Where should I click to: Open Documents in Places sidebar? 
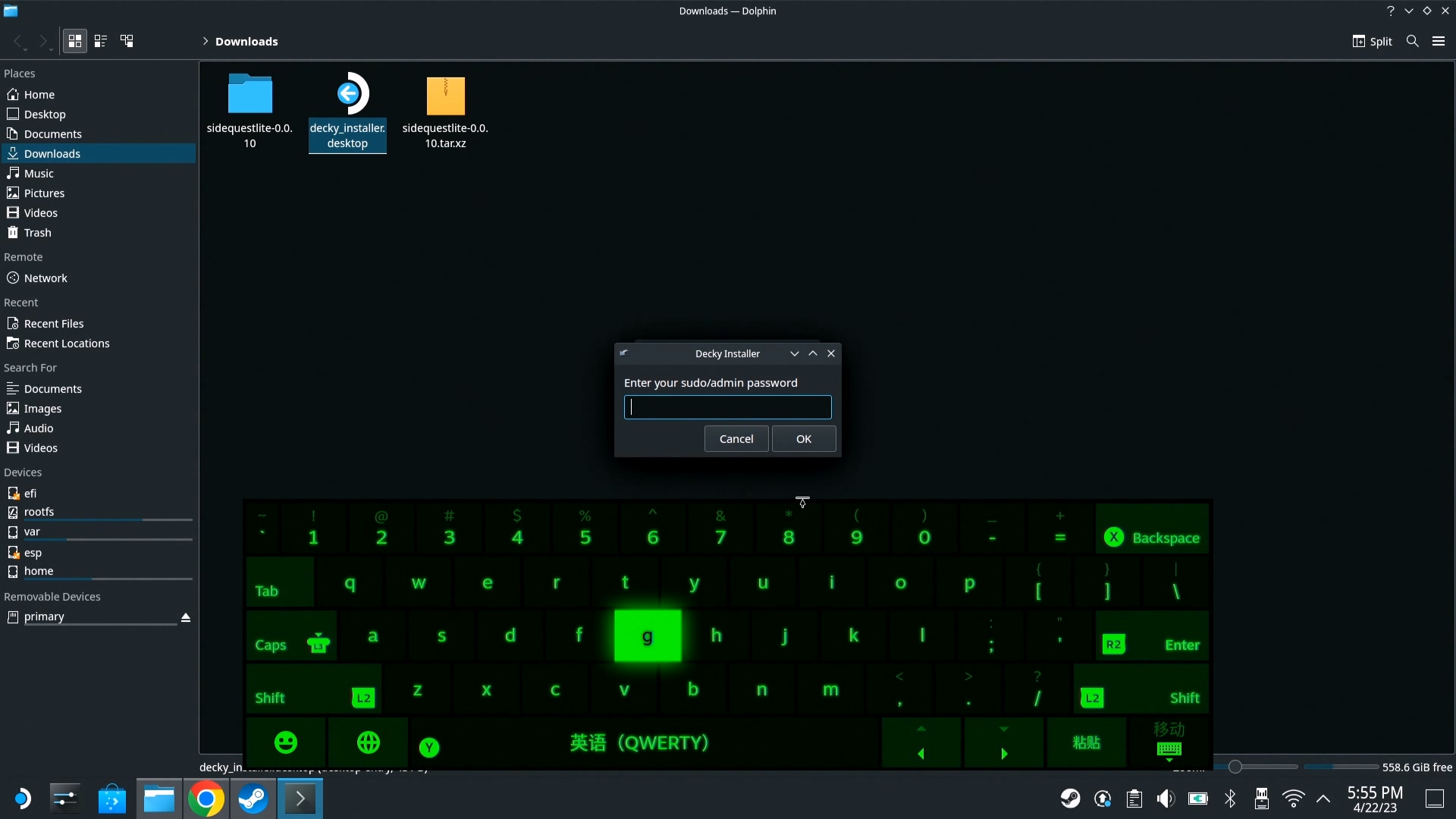pyautogui.click(x=52, y=134)
